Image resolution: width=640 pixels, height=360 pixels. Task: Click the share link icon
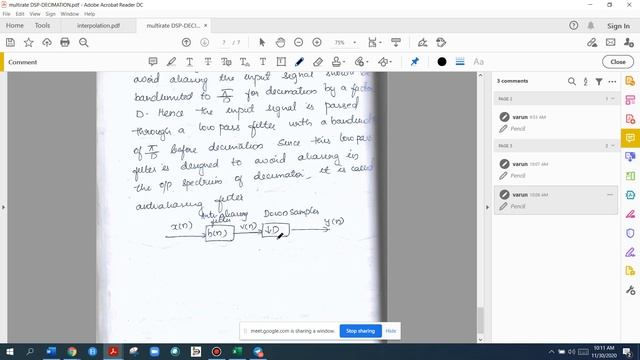(592, 42)
